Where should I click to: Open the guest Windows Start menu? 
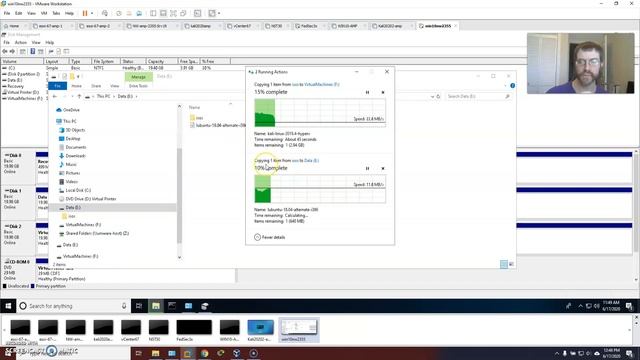tap(8, 306)
